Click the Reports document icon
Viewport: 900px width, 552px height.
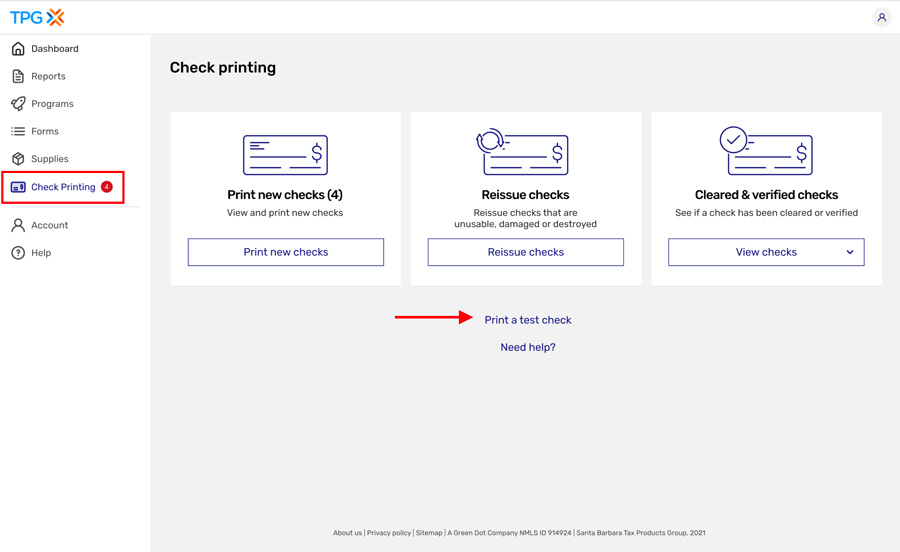(x=18, y=76)
